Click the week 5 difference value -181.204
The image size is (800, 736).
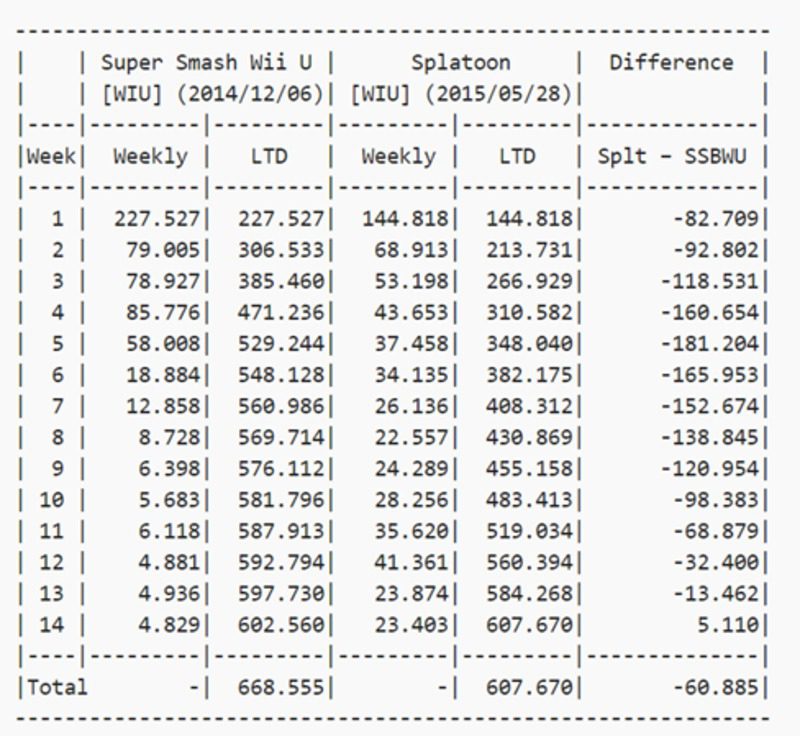pos(711,344)
